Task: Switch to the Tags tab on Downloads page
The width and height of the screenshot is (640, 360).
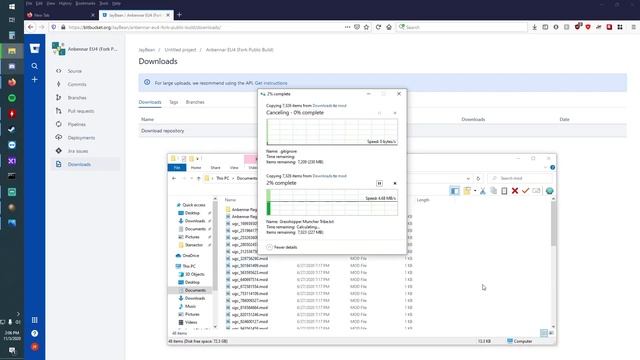Action: pos(173,102)
